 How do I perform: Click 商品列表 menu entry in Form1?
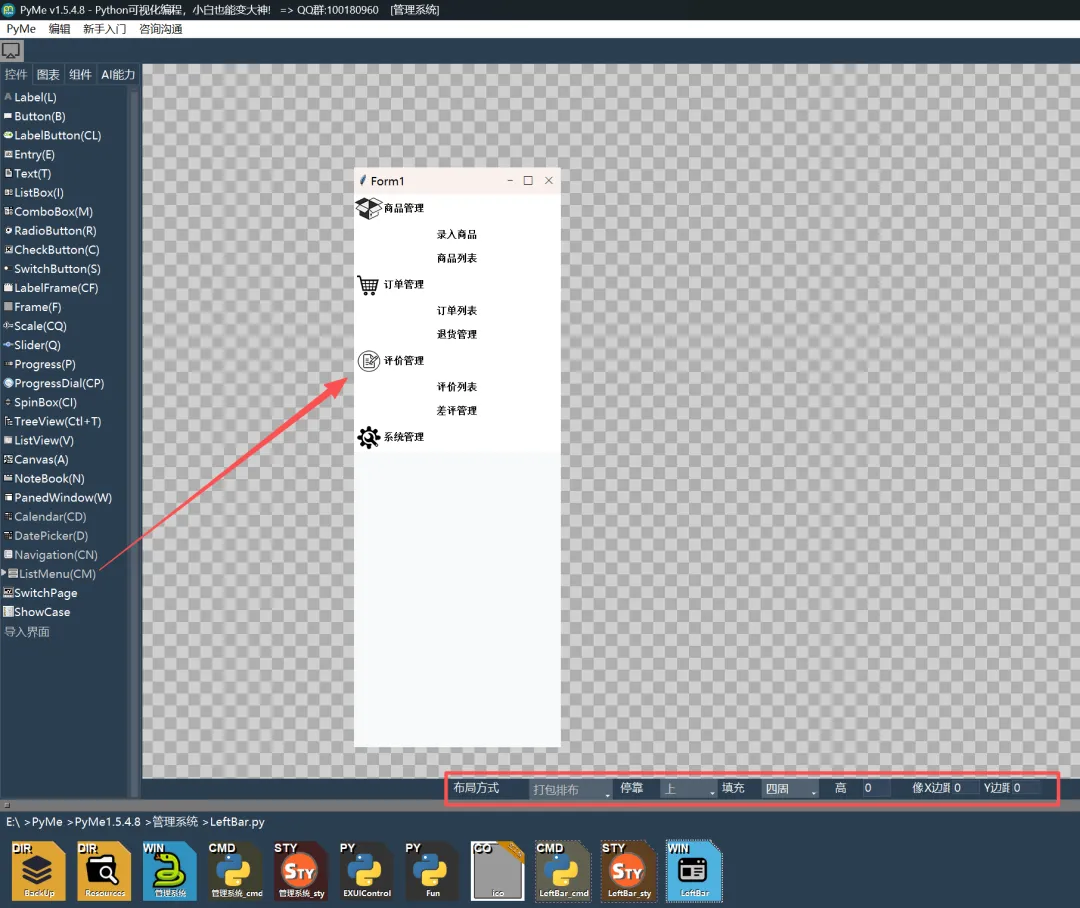coord(457,258)
